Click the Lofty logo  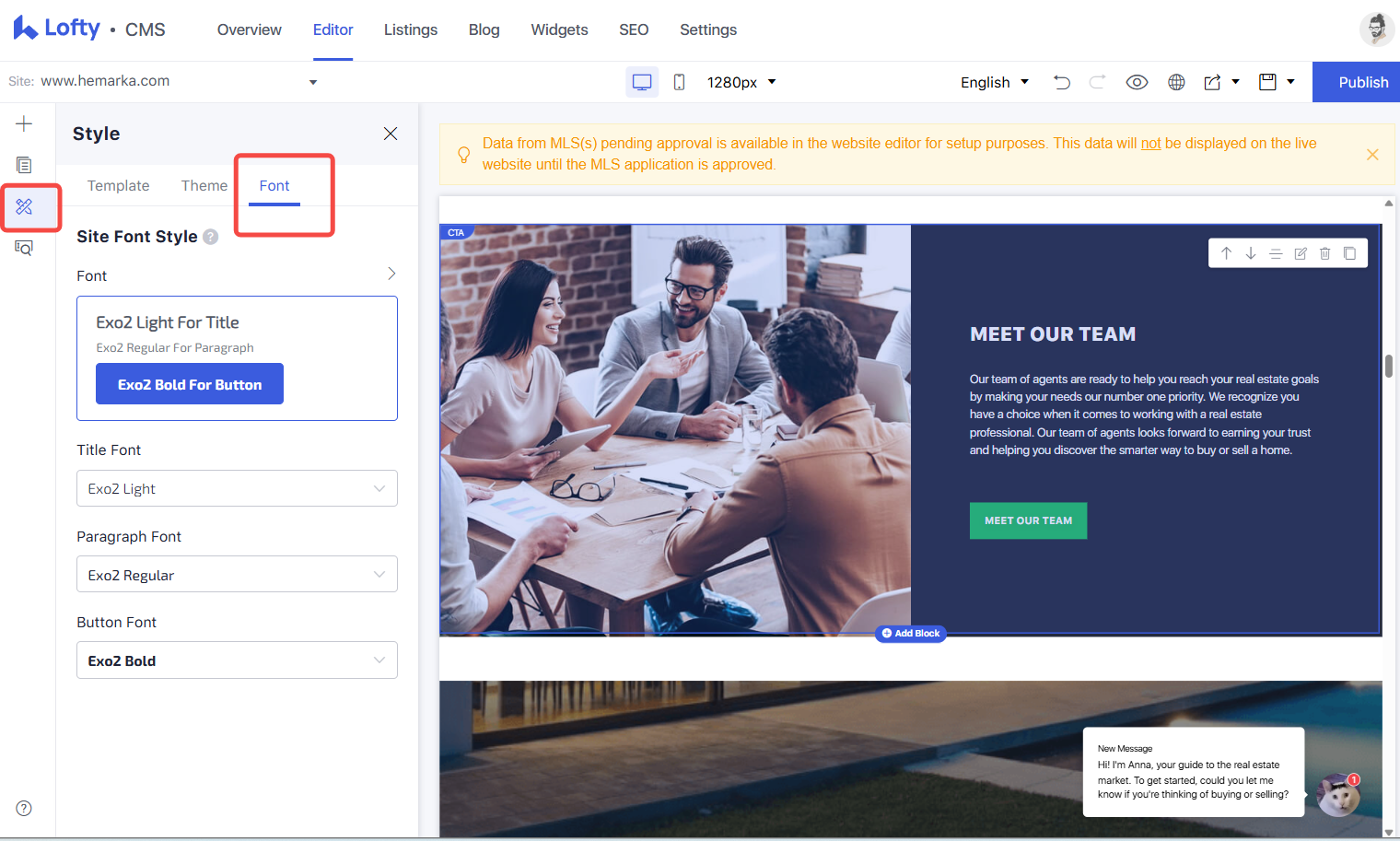tap(56, 29)
